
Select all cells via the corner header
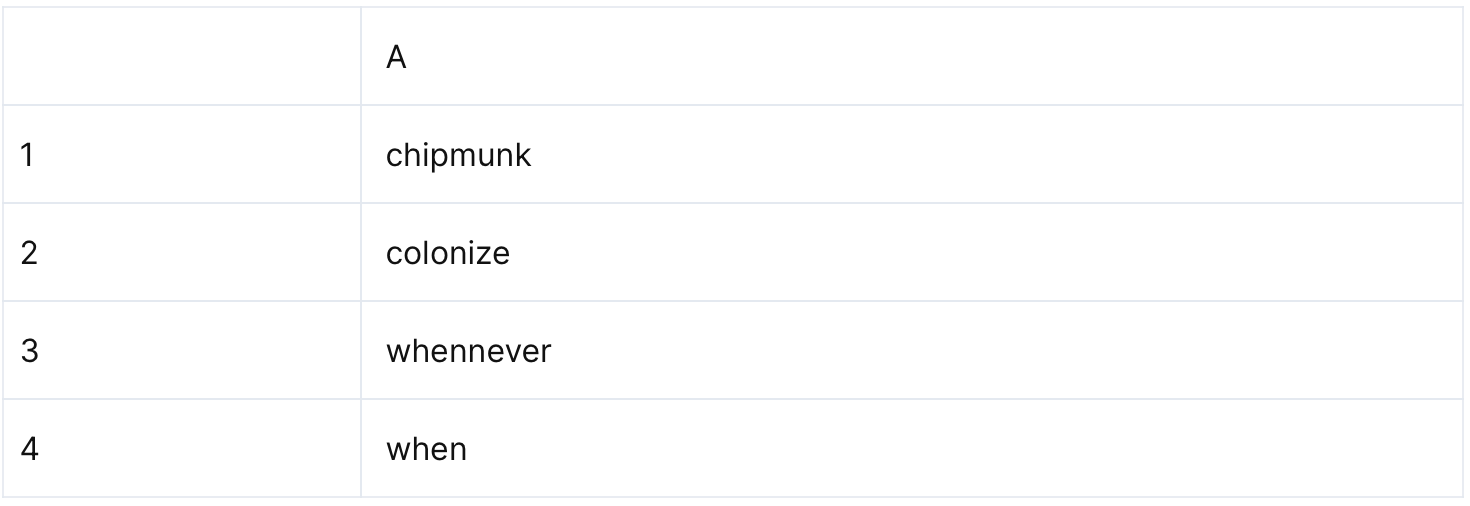[181, 57]
